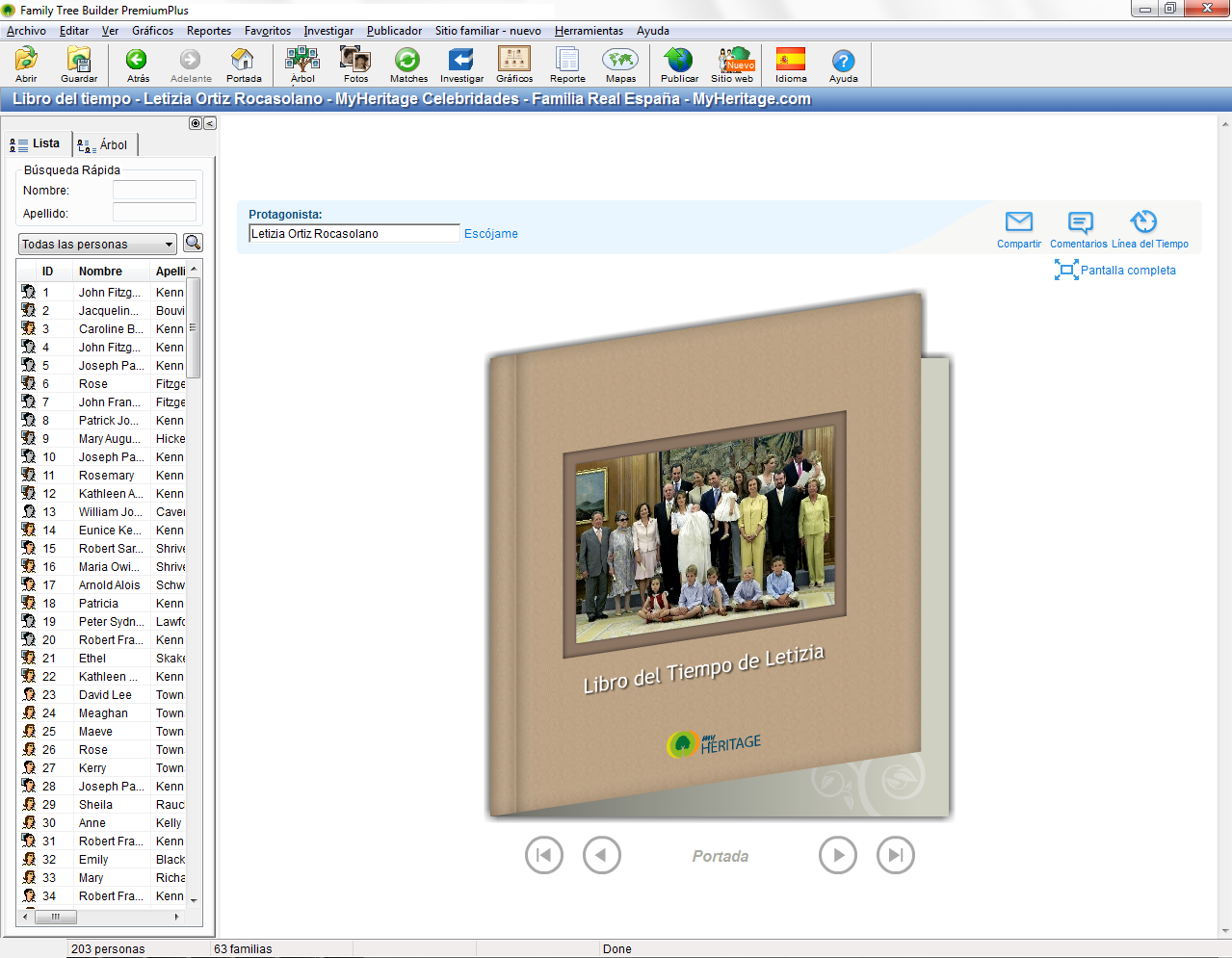Image resolution: width=1232 pixels, height=958 pixels.
Task: Open the Portada home icon
Action: point(244,65)
